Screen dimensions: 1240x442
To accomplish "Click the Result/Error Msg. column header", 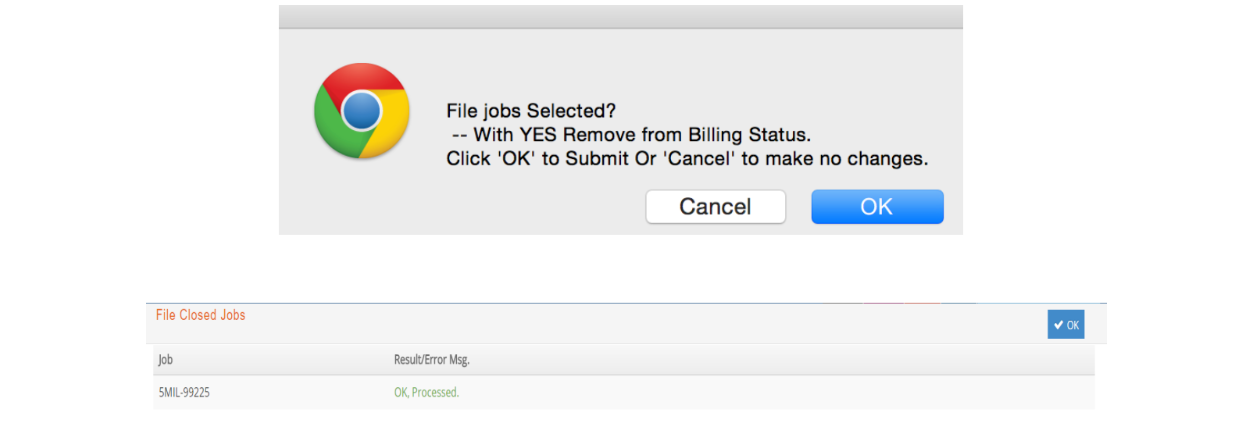I will pos(432,359).
